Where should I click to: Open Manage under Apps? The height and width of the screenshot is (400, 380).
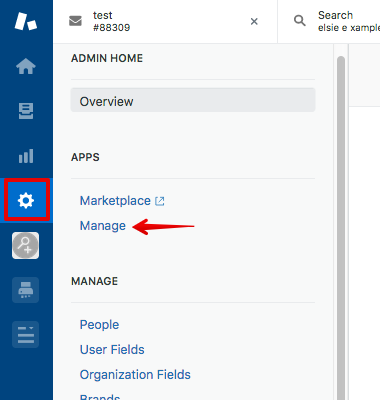(x=103, y=226)
